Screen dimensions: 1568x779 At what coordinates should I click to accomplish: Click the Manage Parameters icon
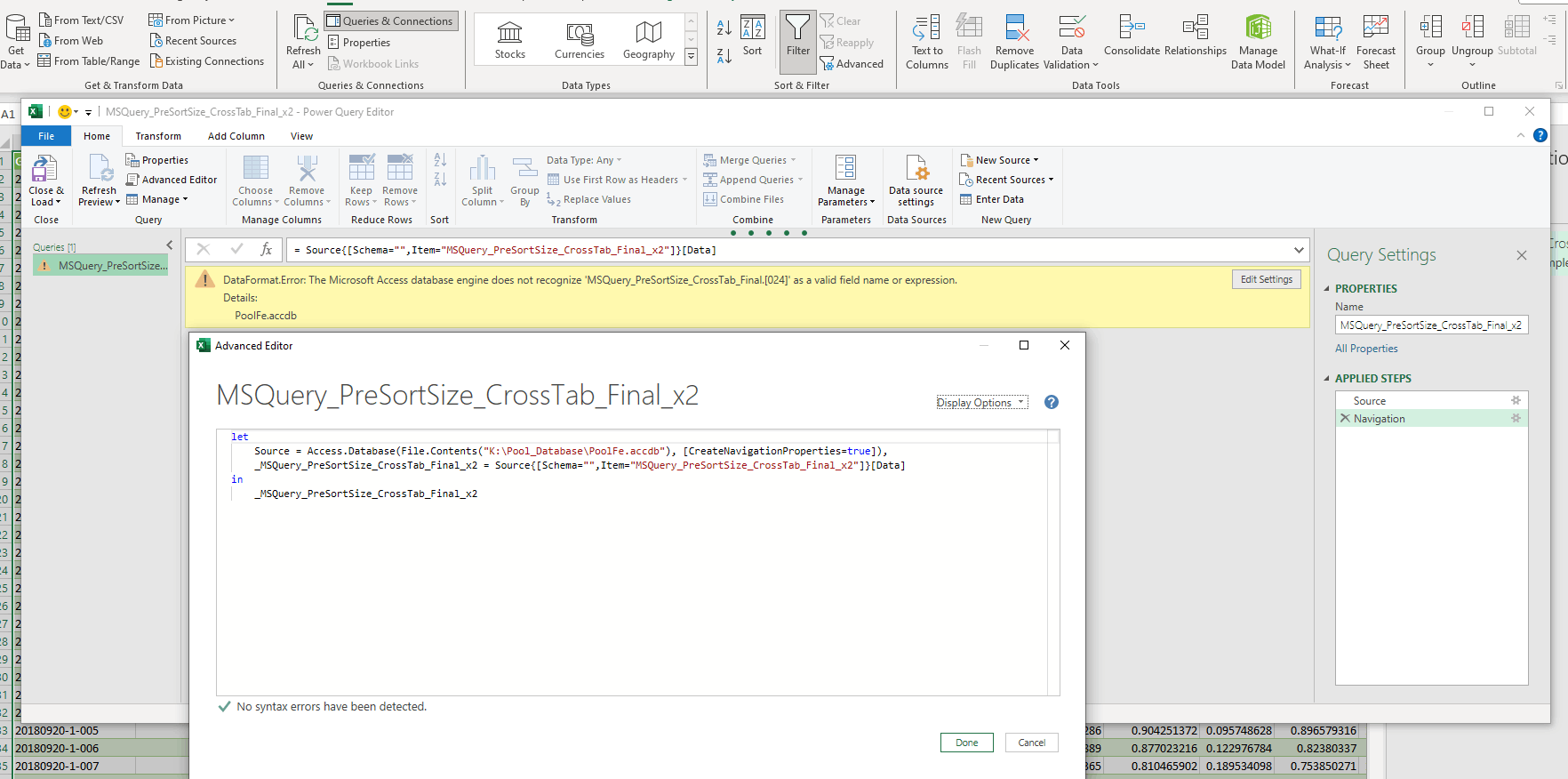[846, 168]
